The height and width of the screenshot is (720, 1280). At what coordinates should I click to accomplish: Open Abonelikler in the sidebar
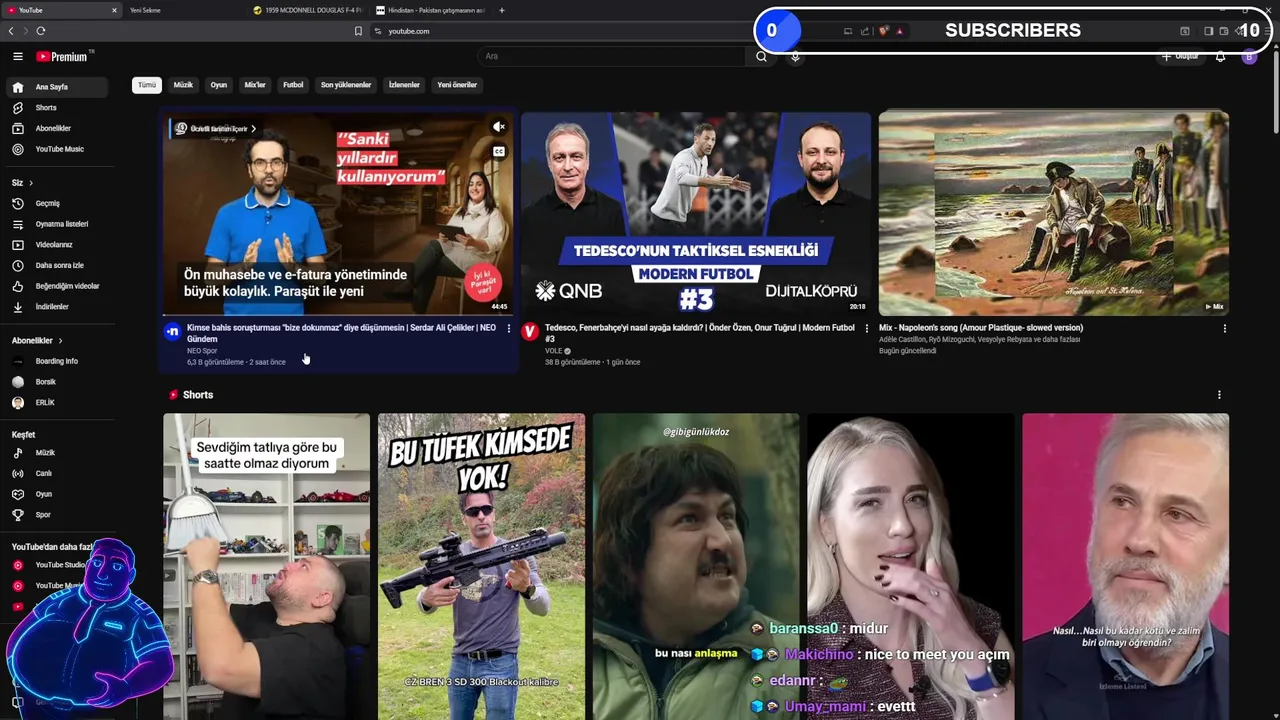[x=58, y=128]
